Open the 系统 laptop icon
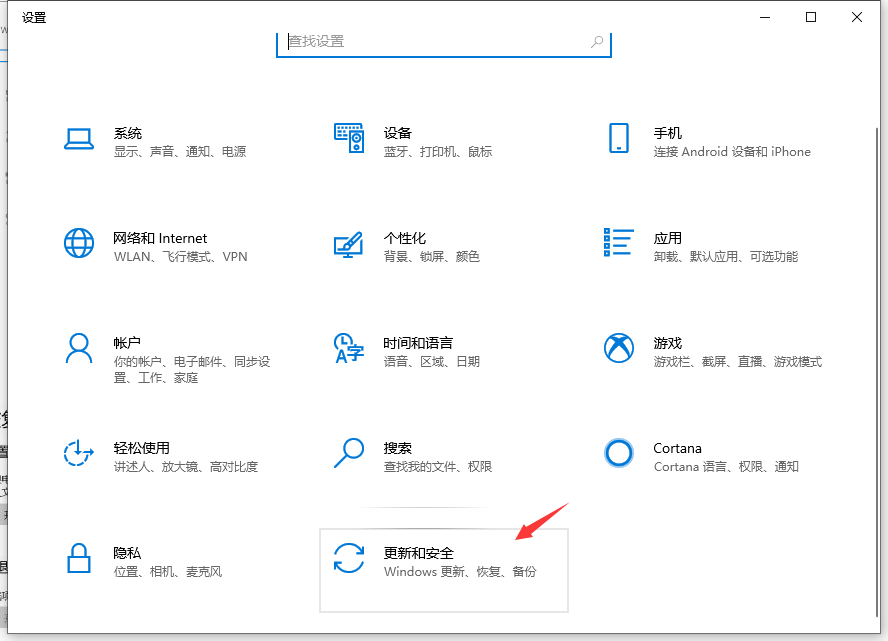 pyautogui.click(x=79, y=139)
